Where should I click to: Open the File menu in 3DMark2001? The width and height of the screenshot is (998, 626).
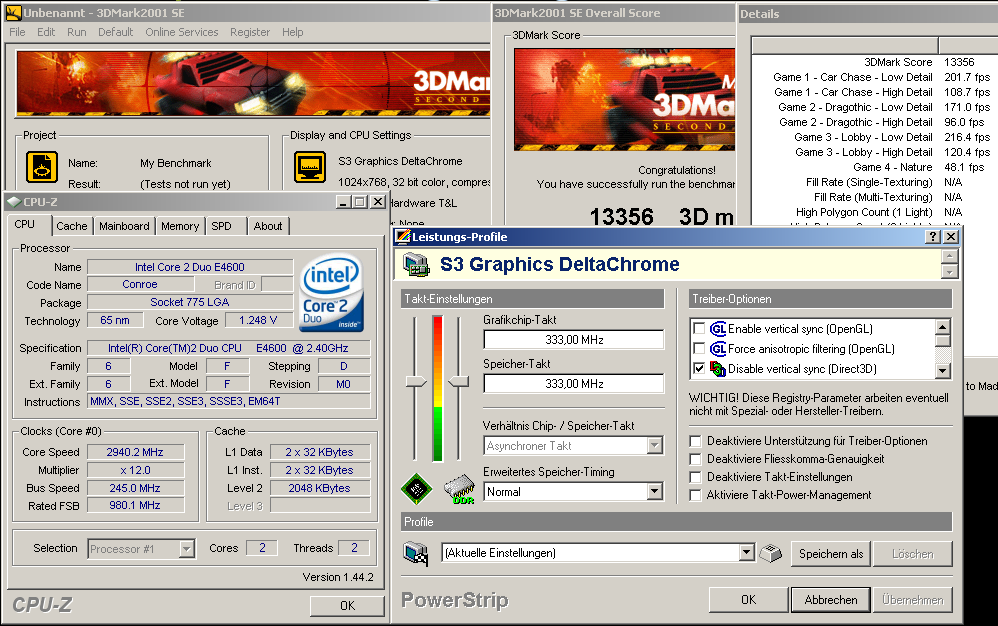tap(17, 32)
